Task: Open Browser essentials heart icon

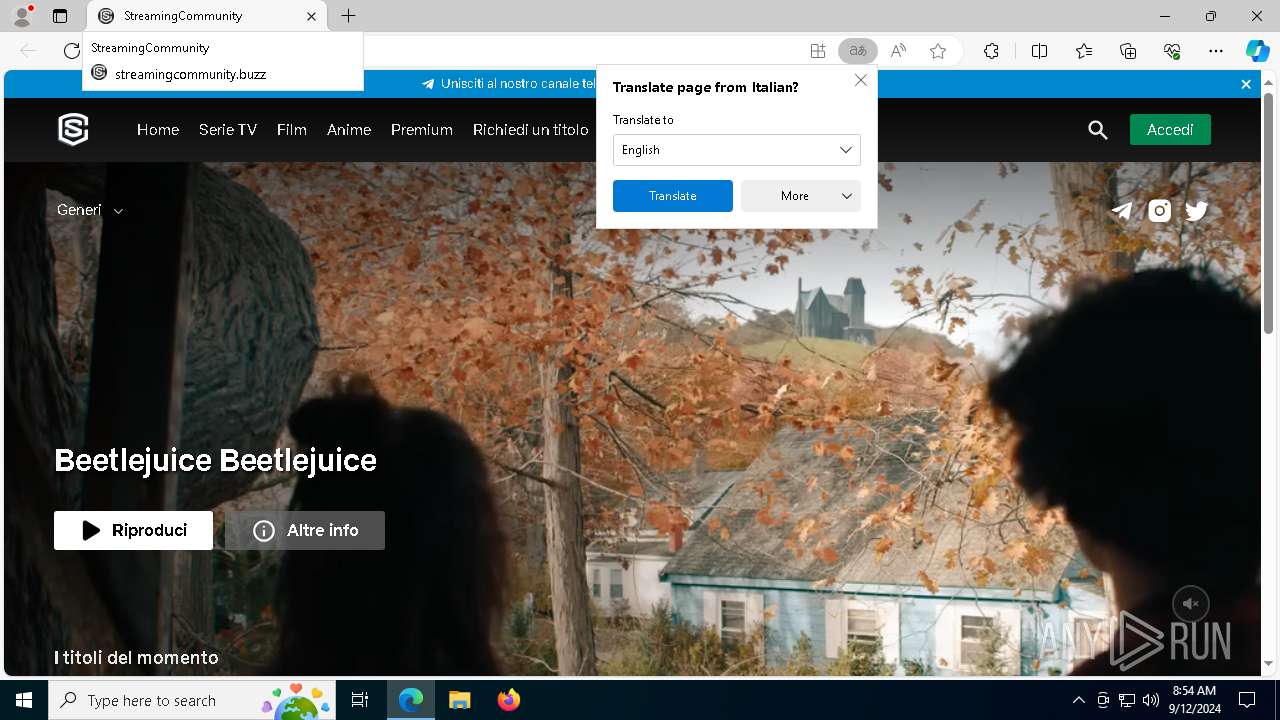Action: 1172,51
